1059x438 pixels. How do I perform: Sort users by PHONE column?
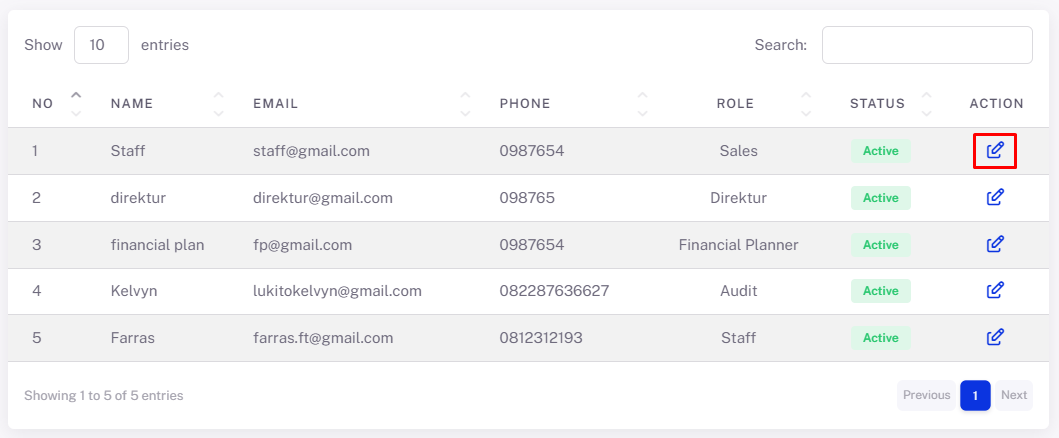tap(642, 103)
